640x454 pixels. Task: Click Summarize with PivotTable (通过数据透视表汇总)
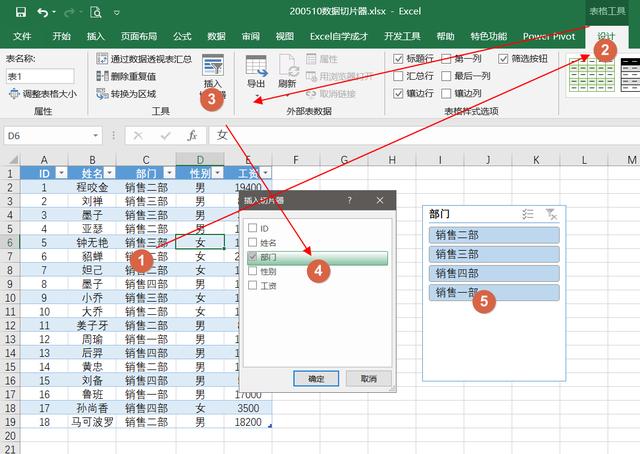[x=144, y=59]
